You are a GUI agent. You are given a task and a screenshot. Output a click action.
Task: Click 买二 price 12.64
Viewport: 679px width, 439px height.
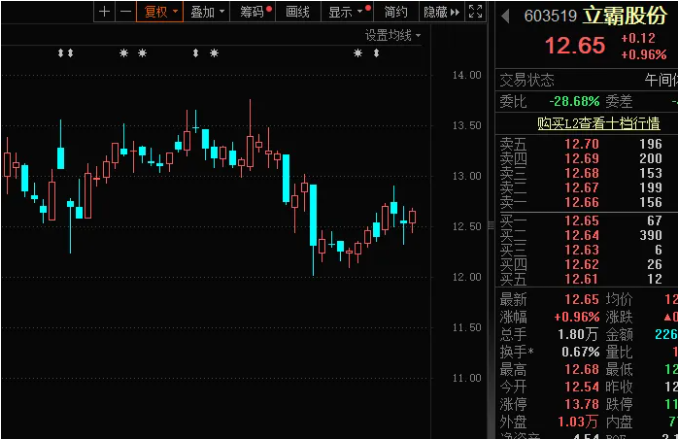[x=582, y=235]
